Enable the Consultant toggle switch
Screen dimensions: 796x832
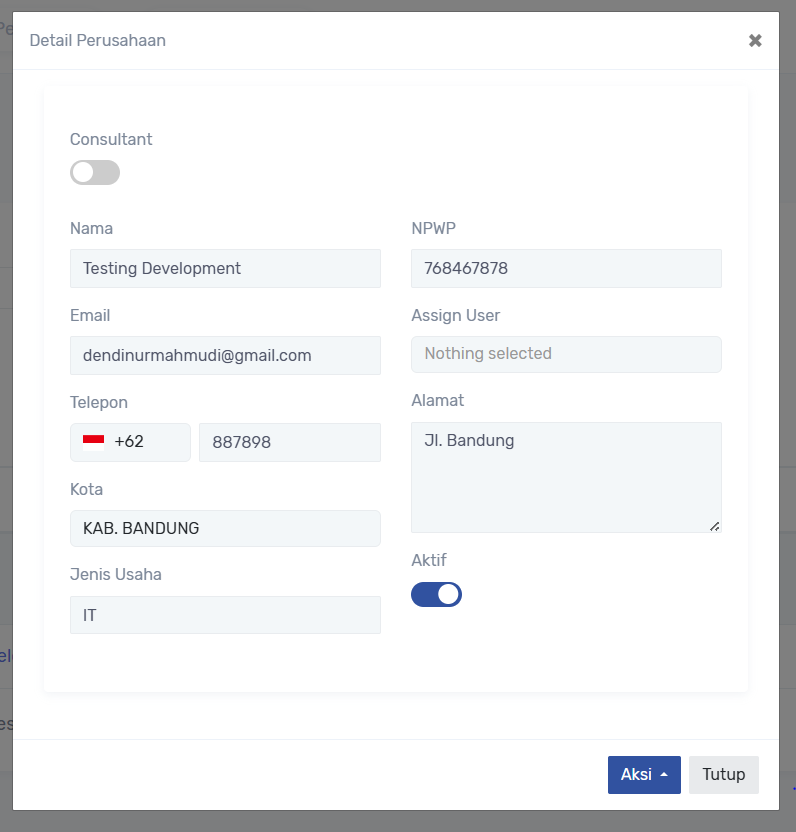(x=95, y=173)
